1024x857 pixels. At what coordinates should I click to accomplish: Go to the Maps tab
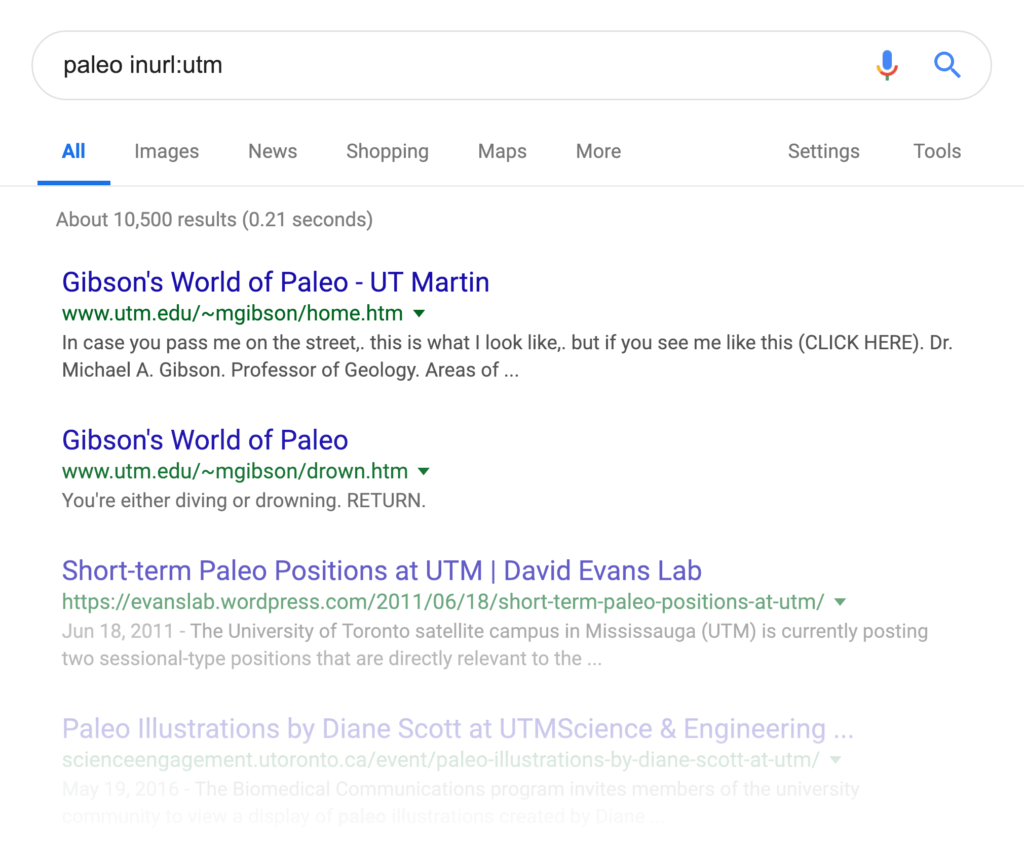point(501,151)
